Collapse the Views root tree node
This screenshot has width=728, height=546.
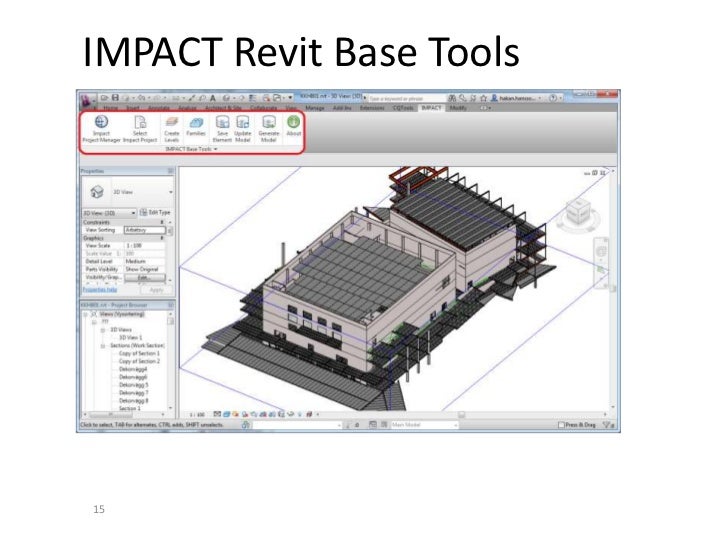[85, 314]
